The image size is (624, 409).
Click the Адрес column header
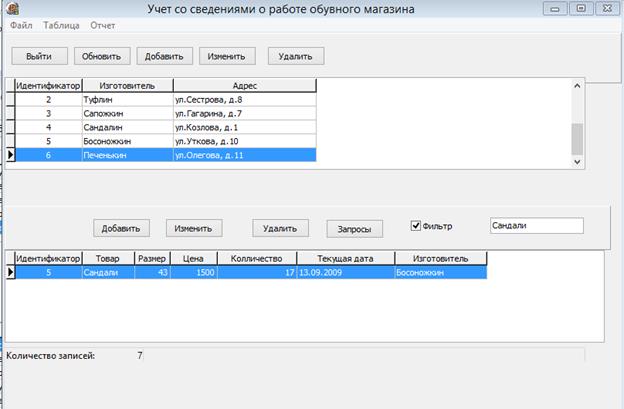click(245, 86)
